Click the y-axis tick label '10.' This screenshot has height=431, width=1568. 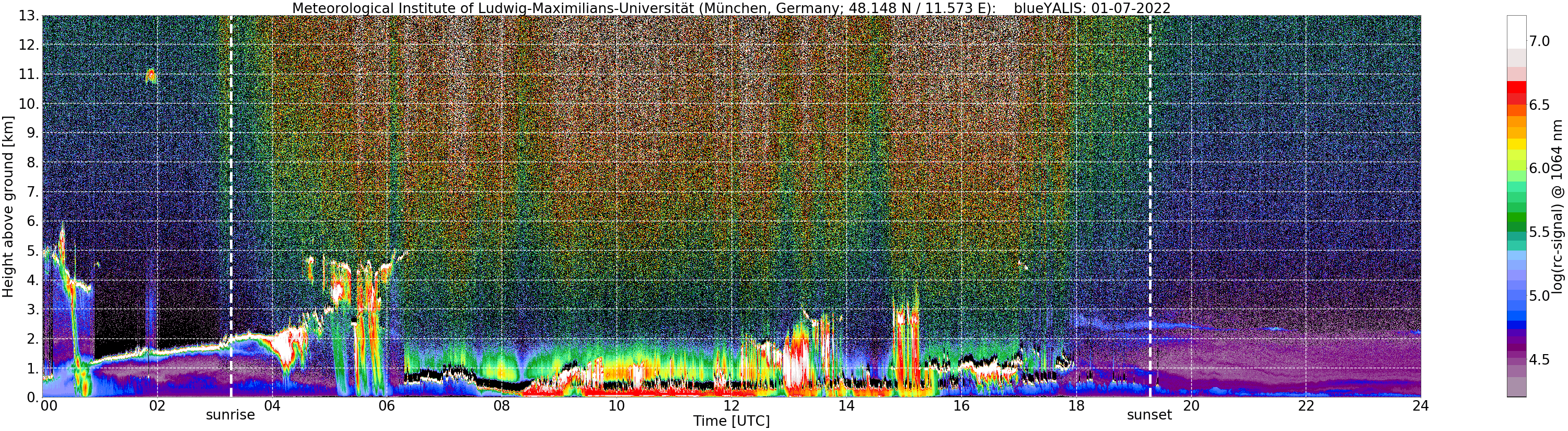(x=29, y=104)
